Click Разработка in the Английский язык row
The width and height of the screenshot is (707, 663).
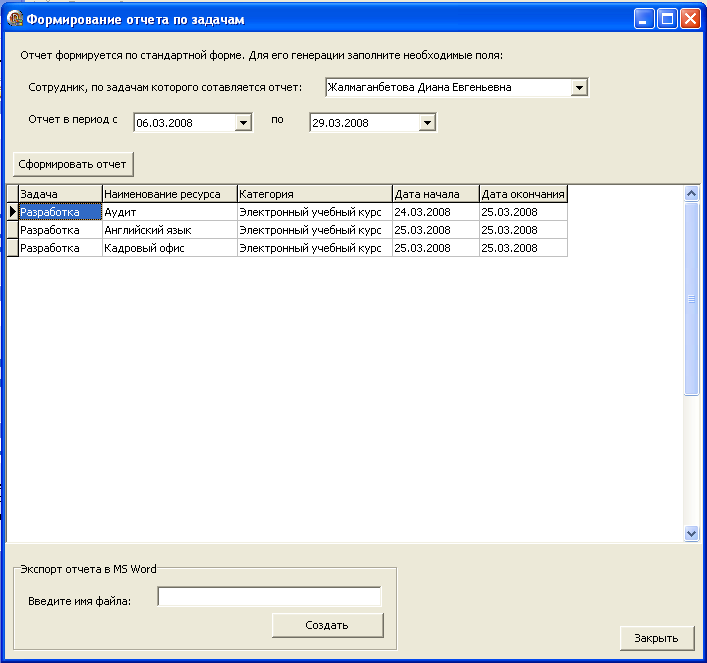click(x=60, y=230)
